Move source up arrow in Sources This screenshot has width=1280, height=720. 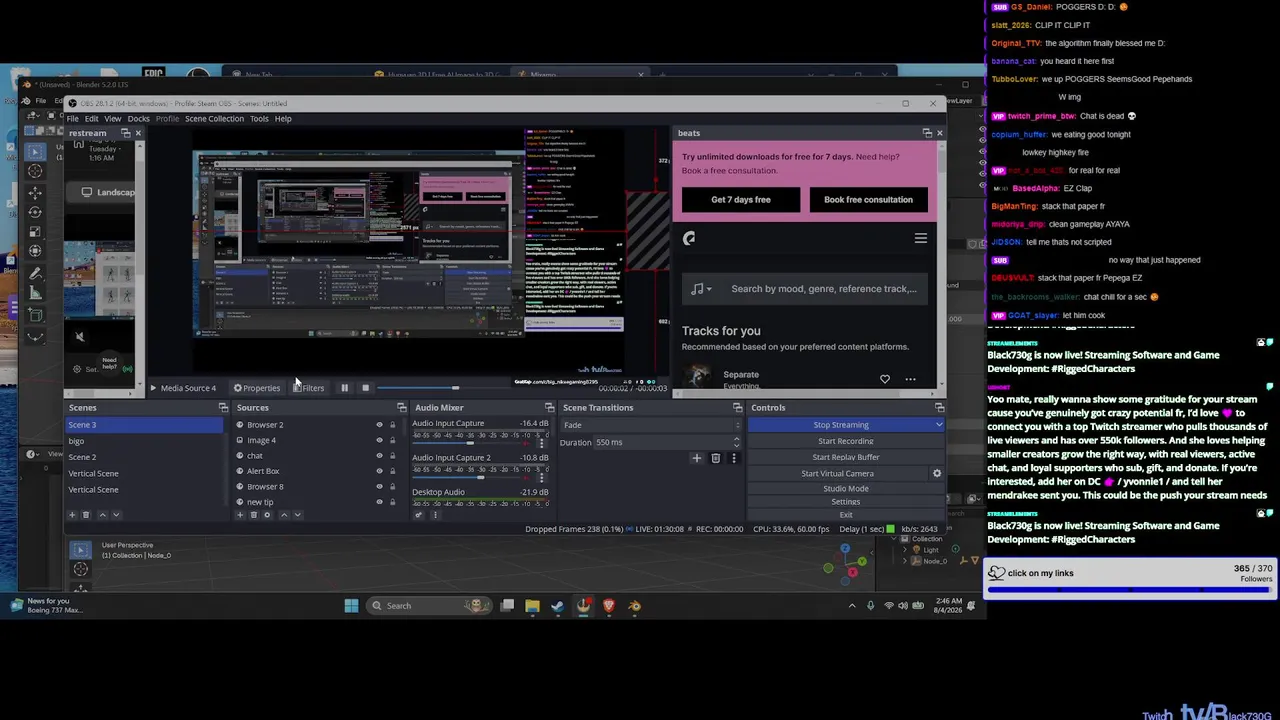pos(284,515)
